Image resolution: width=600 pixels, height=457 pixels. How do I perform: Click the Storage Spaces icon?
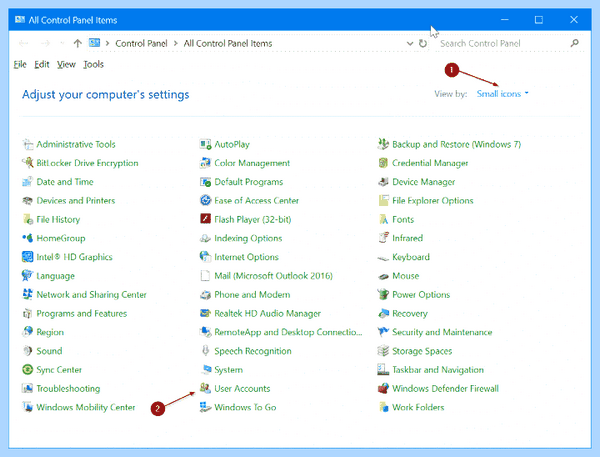tap(383, 351)
